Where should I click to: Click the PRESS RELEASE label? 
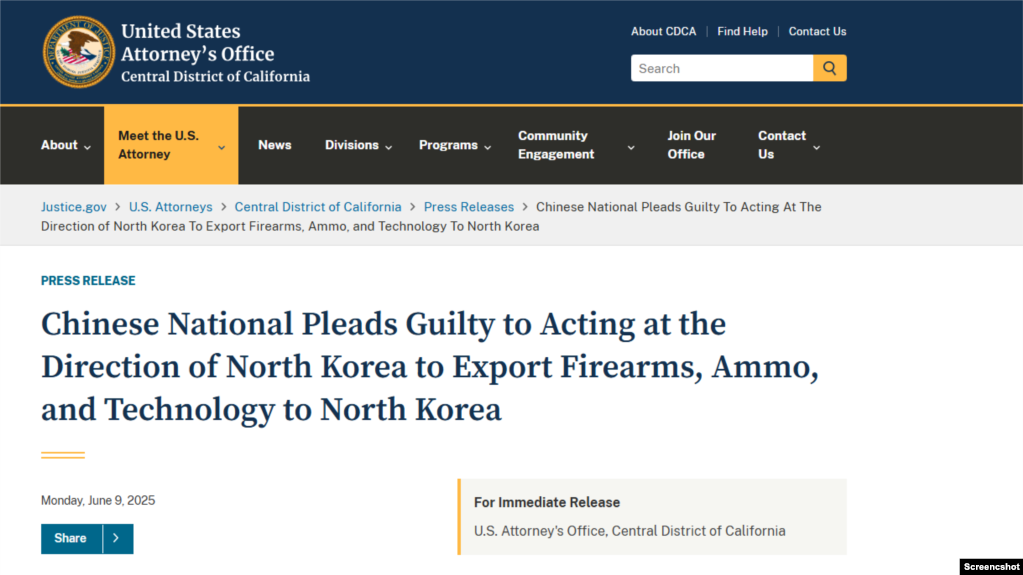(88, 281)
